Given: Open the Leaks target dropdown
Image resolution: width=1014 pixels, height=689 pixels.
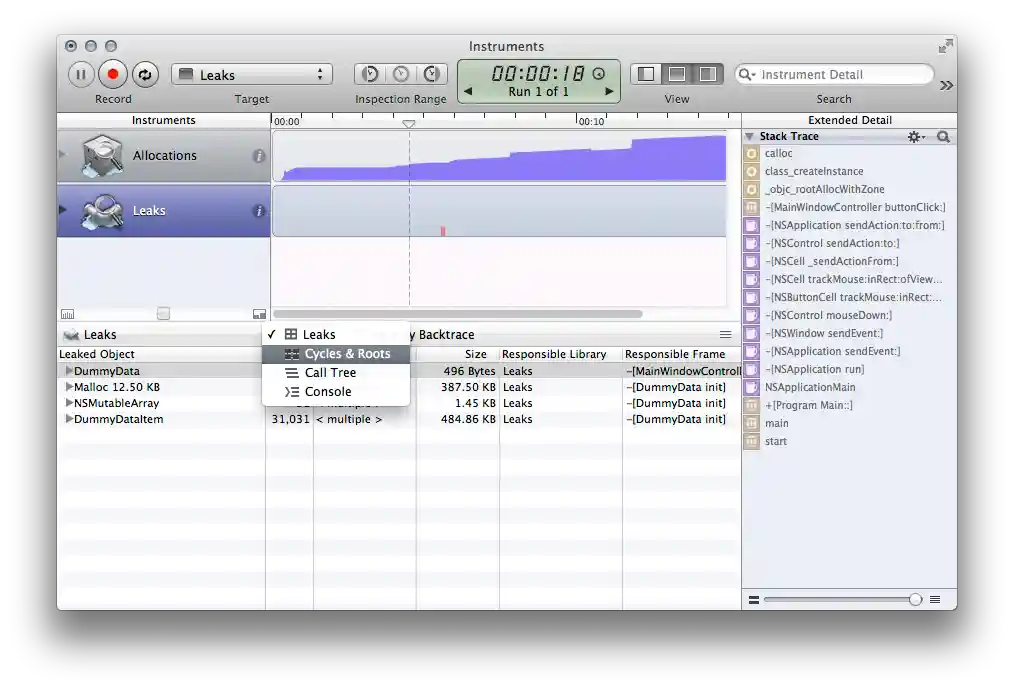Looking at the screenshot, I should pyautogui.click(x=252, y=75).
